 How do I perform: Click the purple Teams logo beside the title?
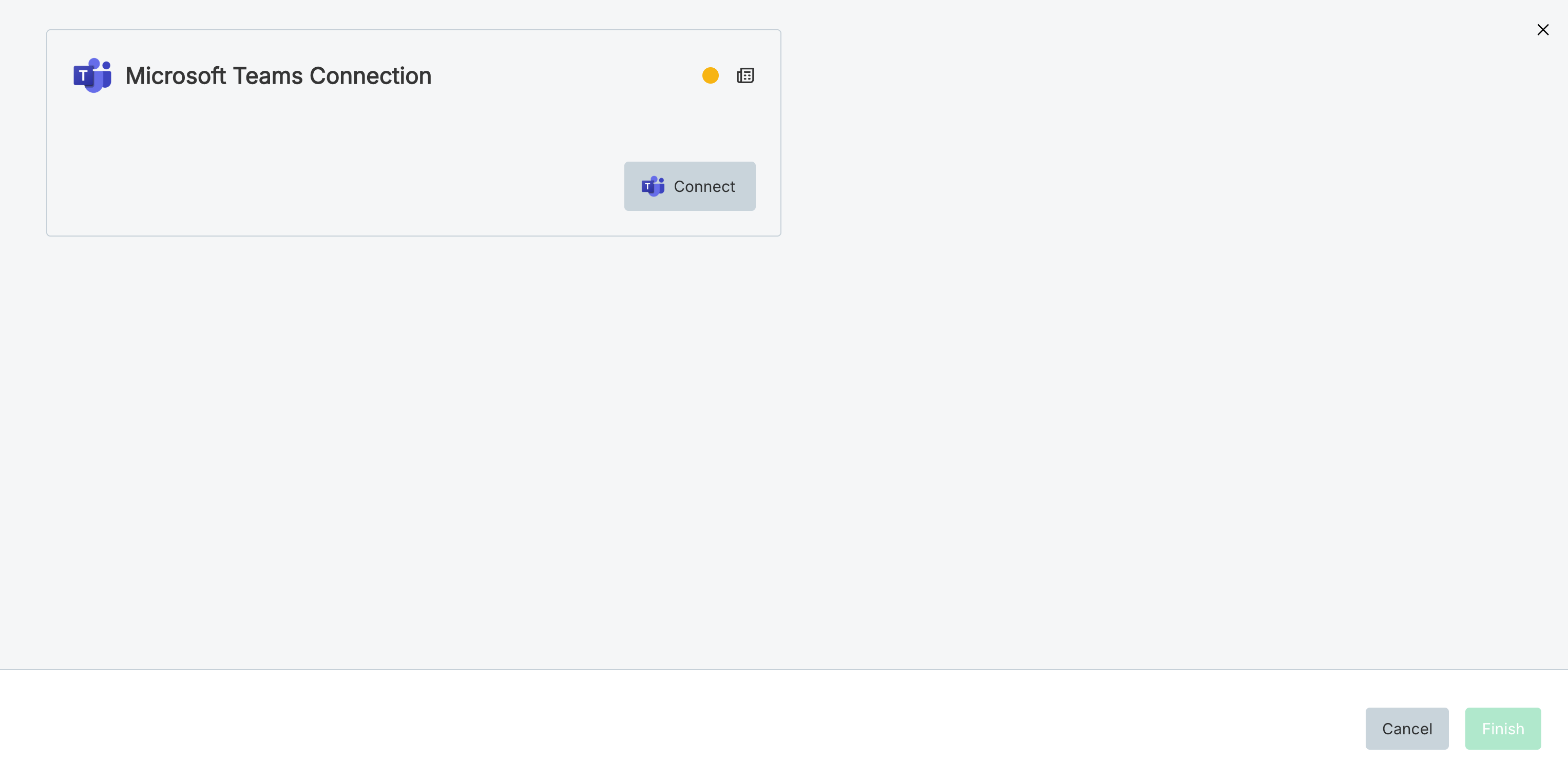click(92, 75)
